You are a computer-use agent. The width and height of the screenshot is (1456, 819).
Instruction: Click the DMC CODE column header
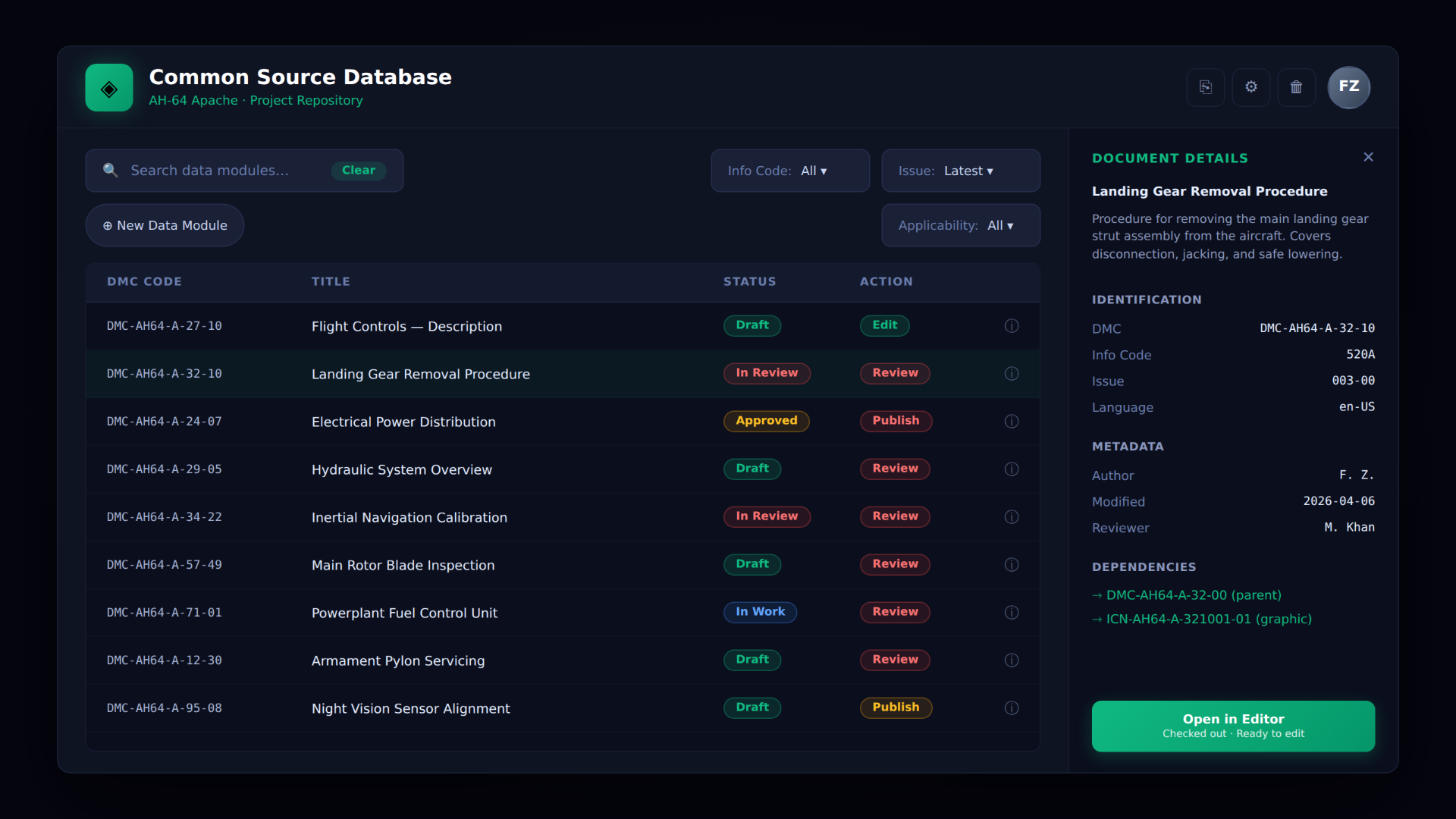144,281
